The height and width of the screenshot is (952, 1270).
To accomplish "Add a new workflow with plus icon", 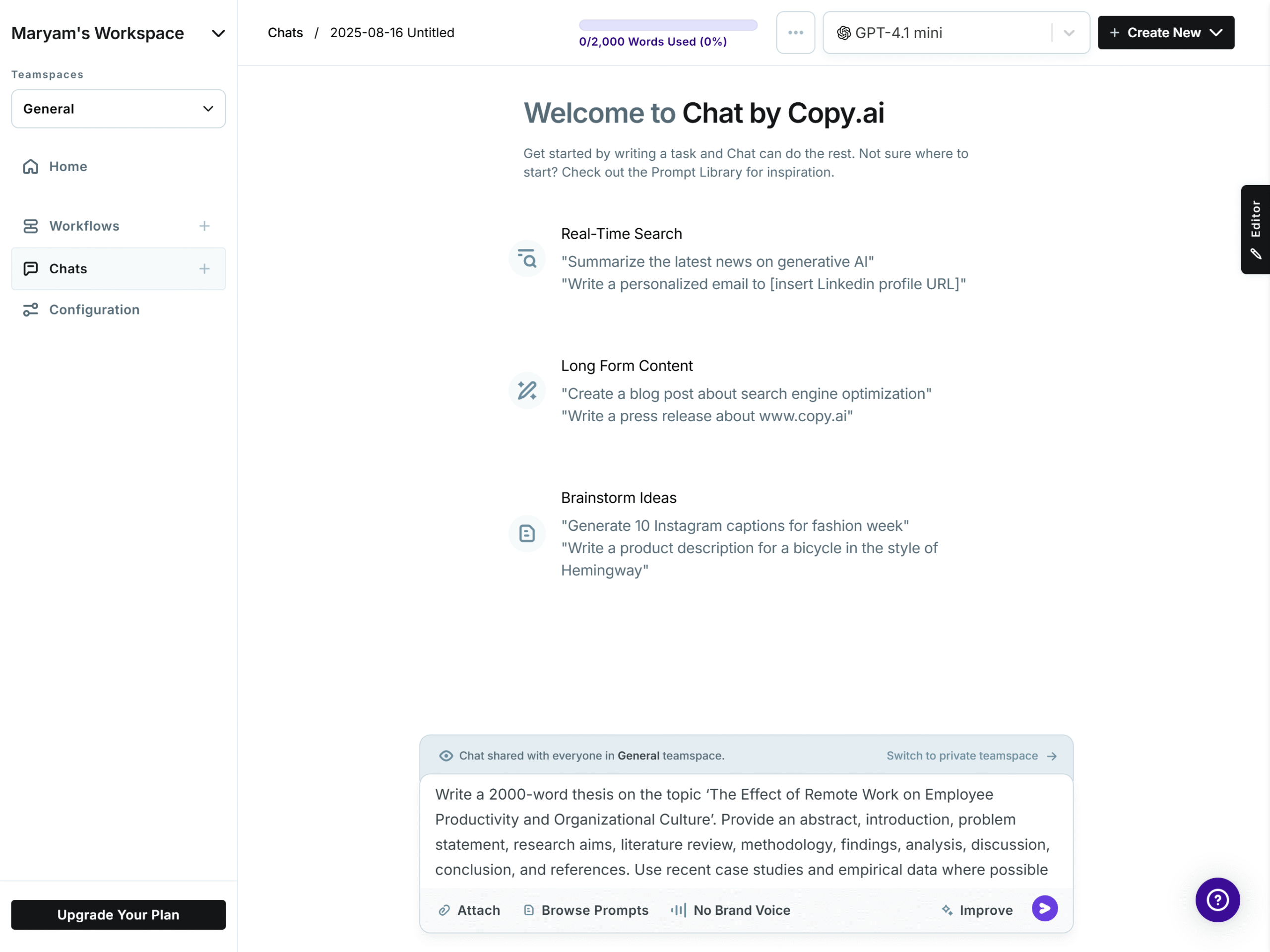I will tap(204, 226).
